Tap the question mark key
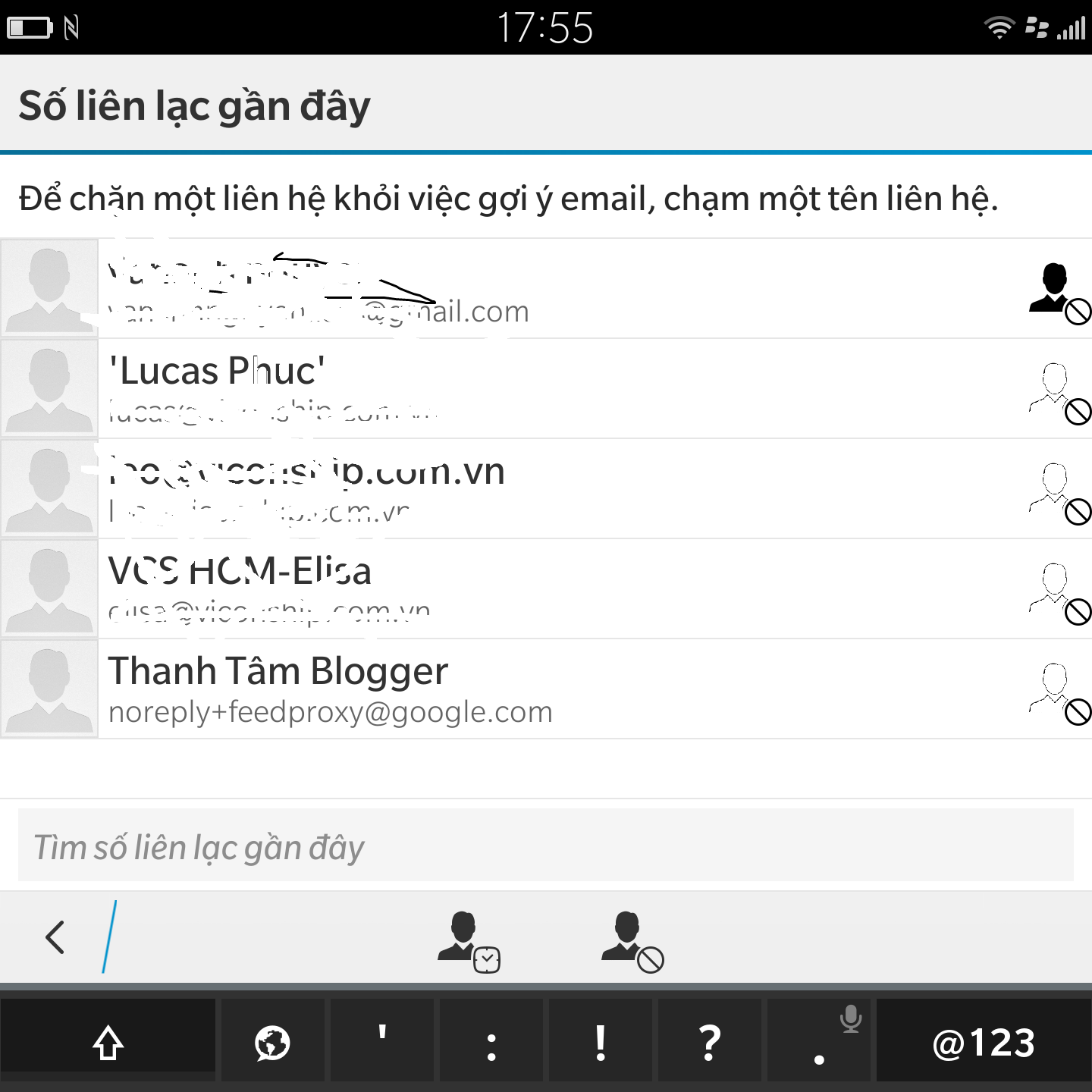The image size is (1092, 1092). [709, 1042]
